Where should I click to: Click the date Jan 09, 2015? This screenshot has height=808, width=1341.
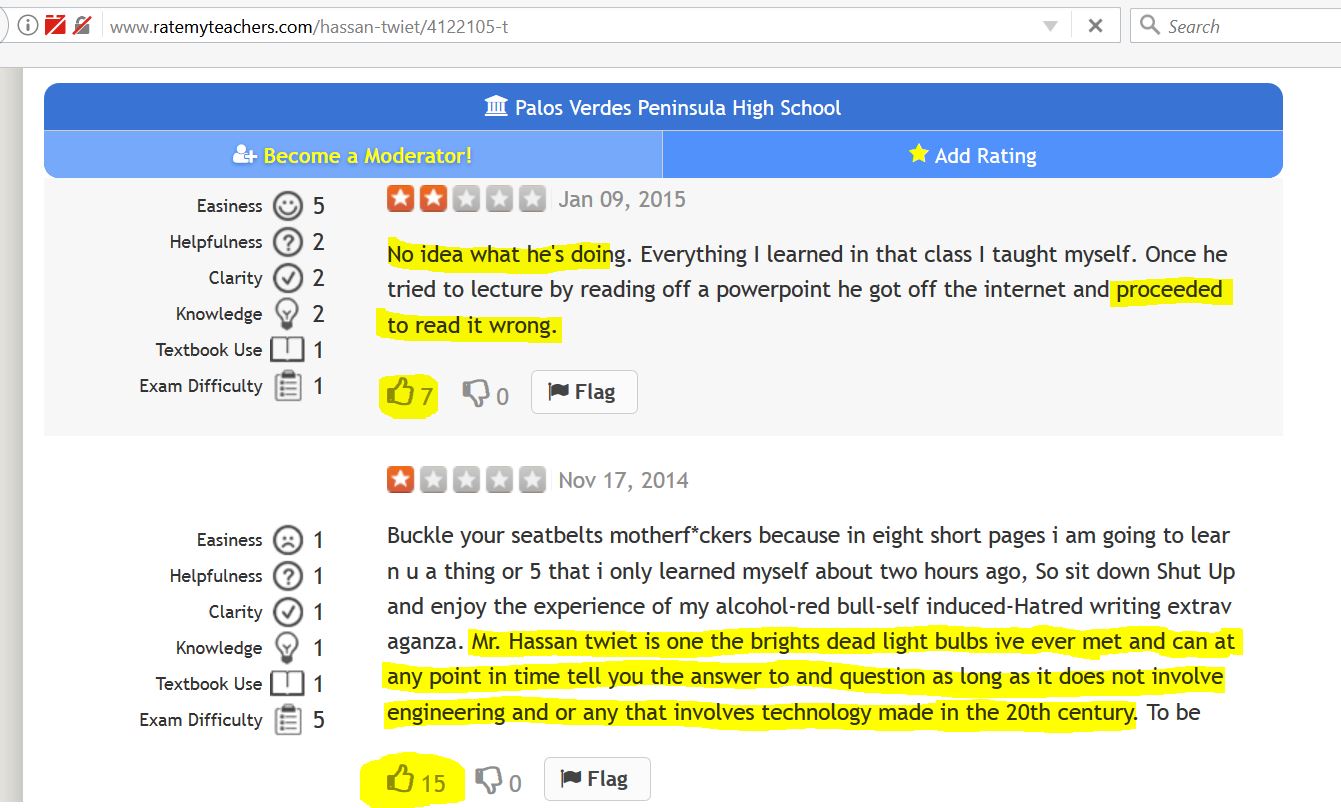[622, 199]
